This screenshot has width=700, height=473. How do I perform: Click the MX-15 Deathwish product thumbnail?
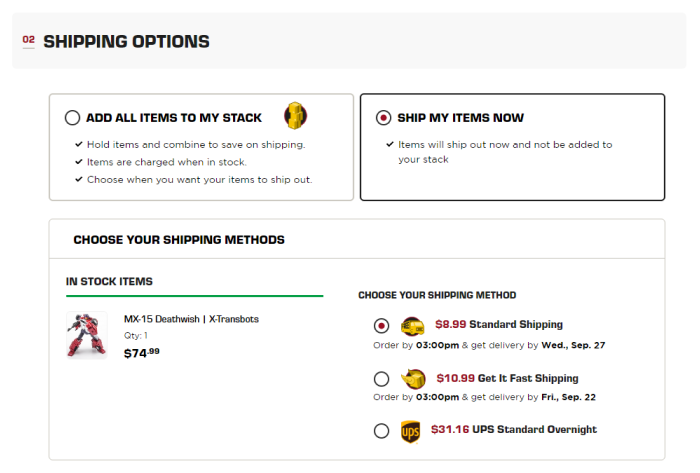coord(87,335)
